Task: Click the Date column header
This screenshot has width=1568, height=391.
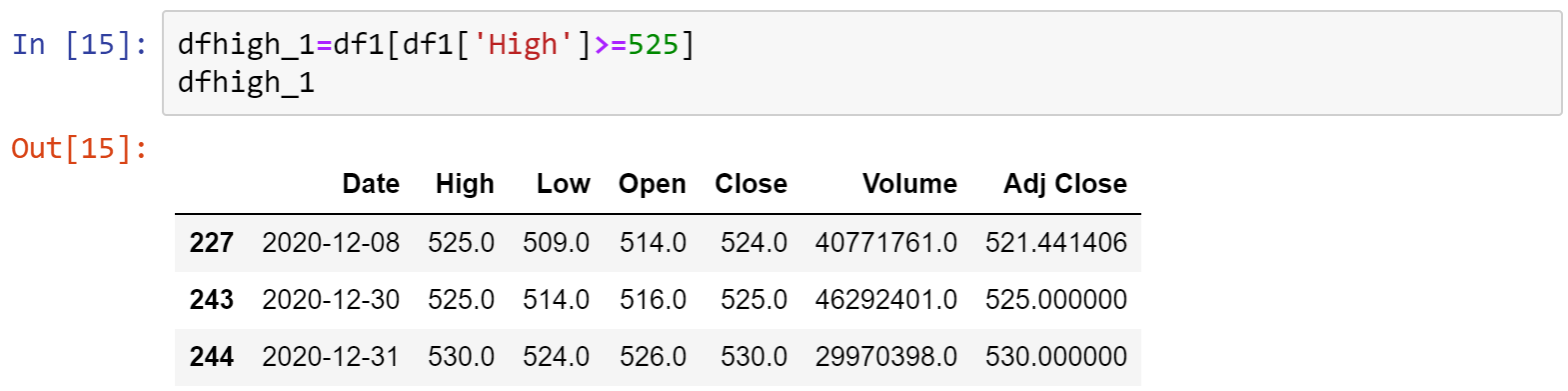Action: pyautogui.click(x=371, y=184)
